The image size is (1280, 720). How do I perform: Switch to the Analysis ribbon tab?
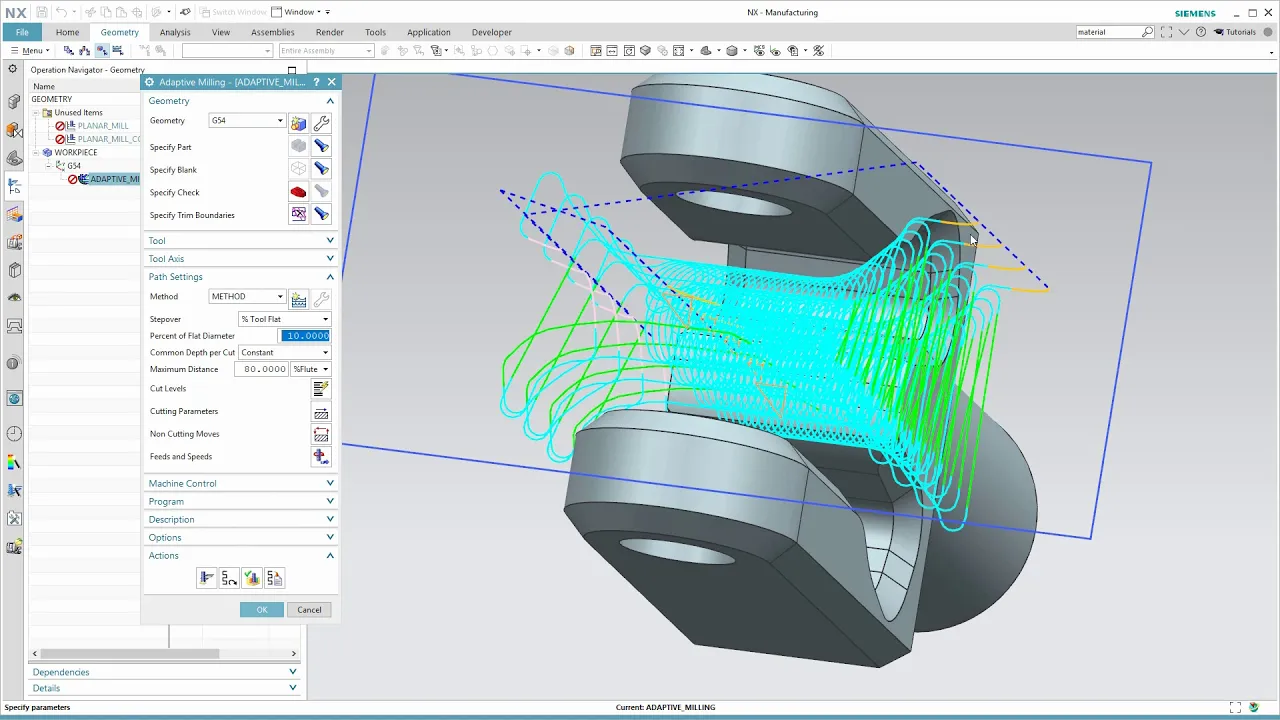pyautogui.click(x=175, y=32)
